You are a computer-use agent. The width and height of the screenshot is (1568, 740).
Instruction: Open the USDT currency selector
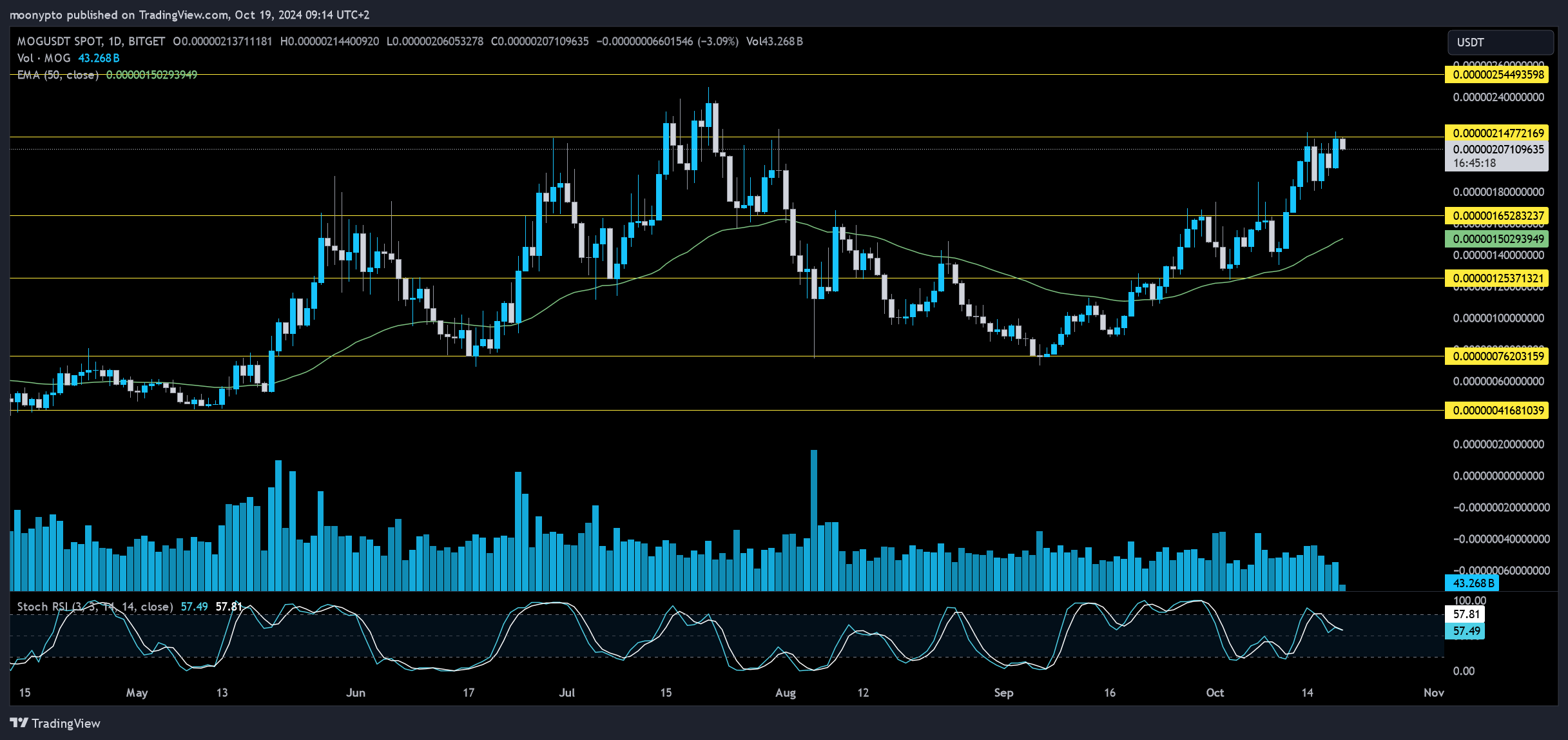point(1500,43)
